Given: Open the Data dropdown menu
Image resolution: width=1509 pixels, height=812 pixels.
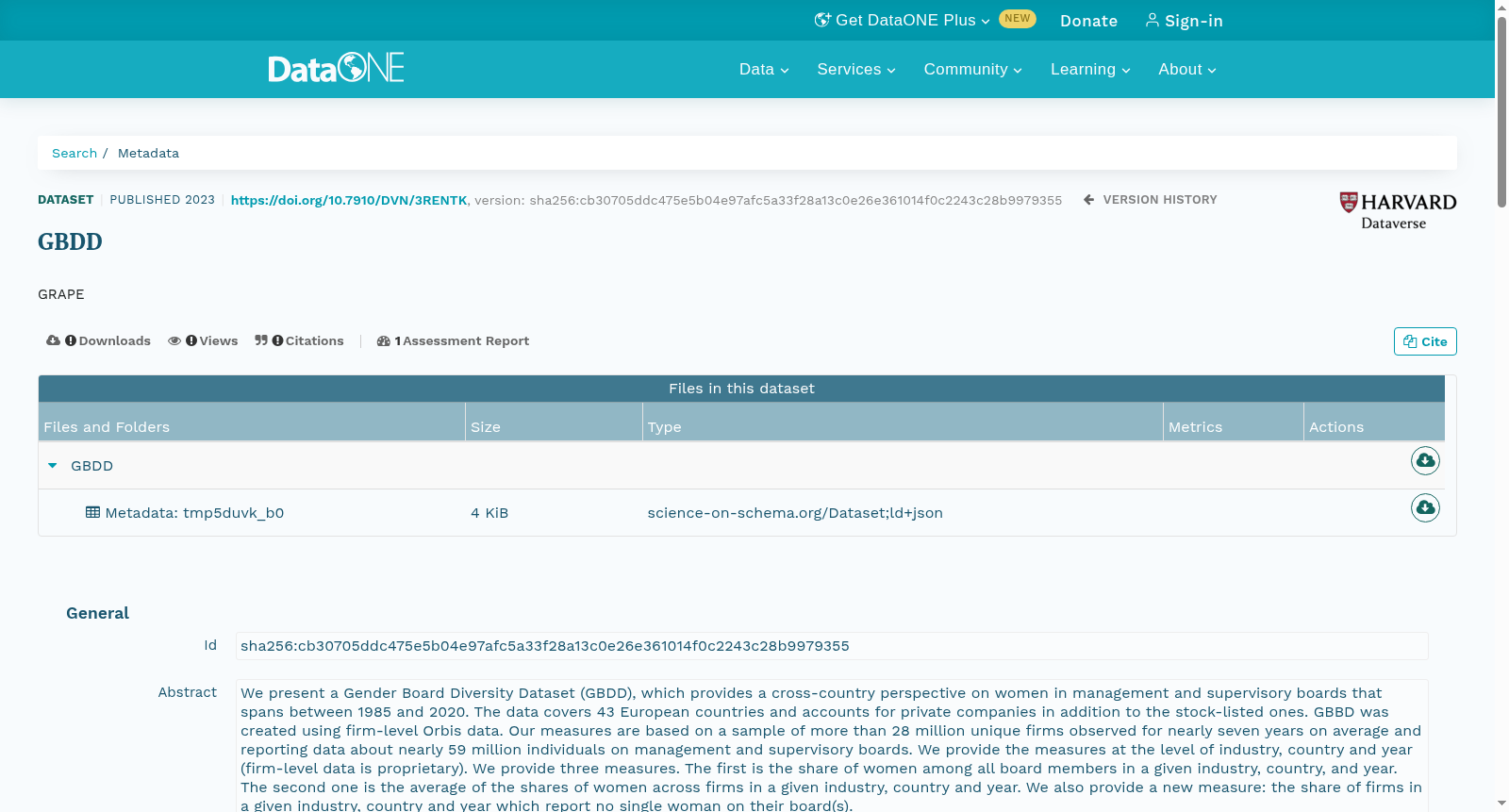Looking at the screenshot, I should (764, 69).
